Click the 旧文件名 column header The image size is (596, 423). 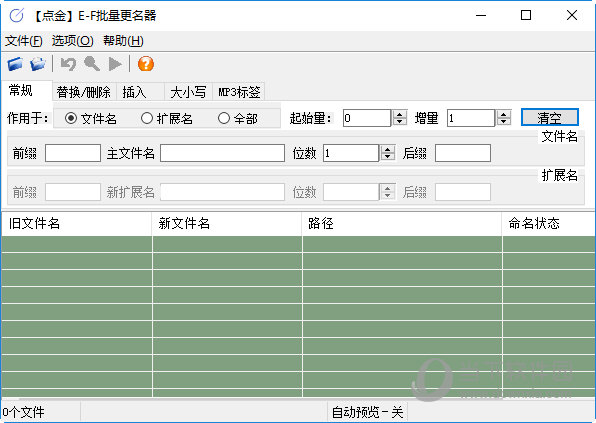[x=77, y=223]
